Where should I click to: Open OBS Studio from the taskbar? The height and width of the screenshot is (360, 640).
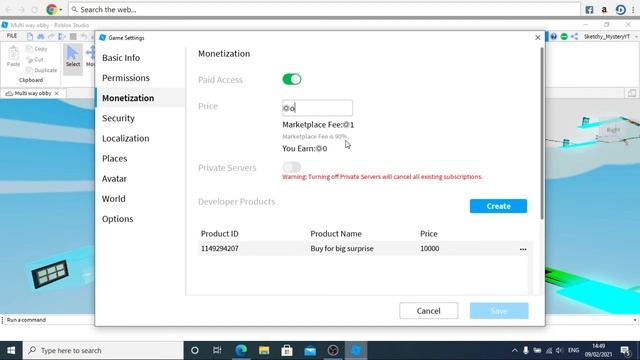pos(333,350)
